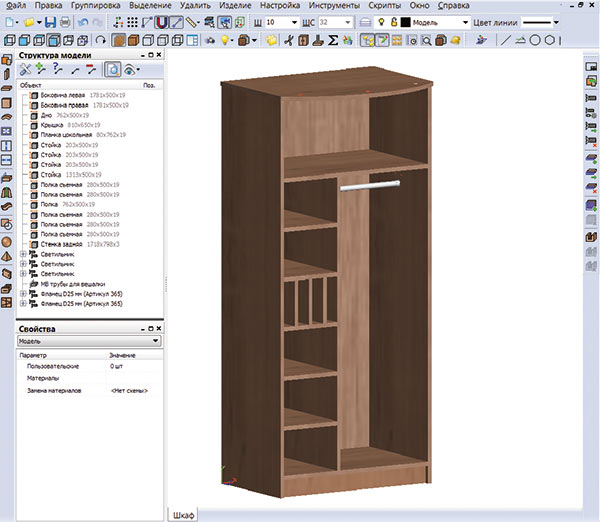Image resolution: width=600 pixels, height=522 pixels.
Task: Click the red minus remove icon in structure panel
Action: click(92, 70)
